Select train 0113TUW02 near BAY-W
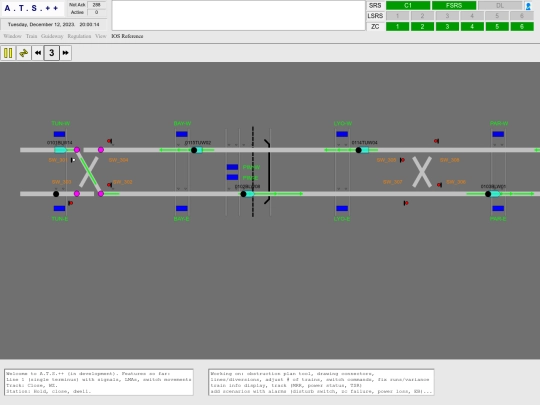 [197, 150]
